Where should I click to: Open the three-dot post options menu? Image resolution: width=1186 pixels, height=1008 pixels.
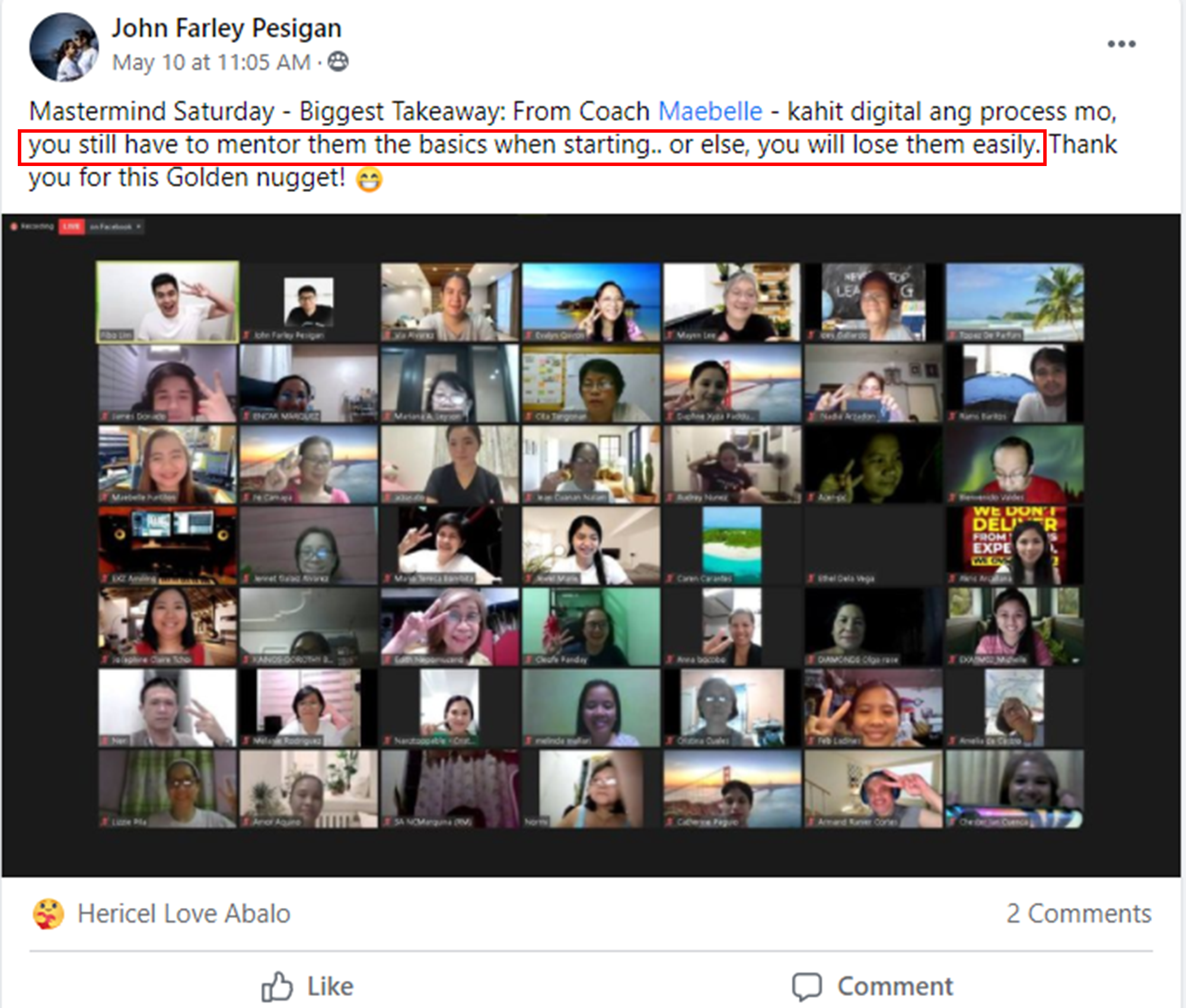pyautogui.click(x=1121, y=44)
